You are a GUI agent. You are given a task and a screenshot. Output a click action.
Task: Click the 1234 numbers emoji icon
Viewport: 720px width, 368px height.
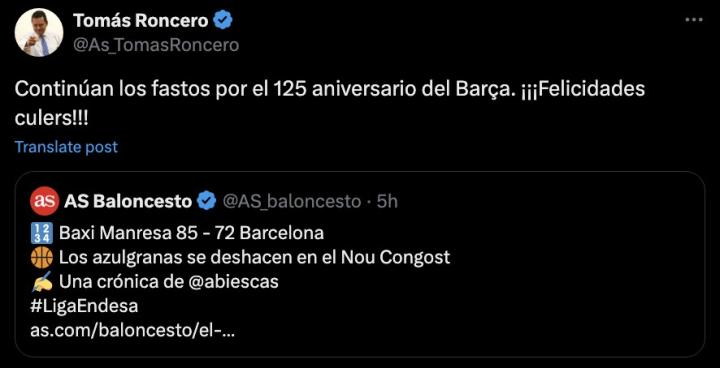pos(42,233)
